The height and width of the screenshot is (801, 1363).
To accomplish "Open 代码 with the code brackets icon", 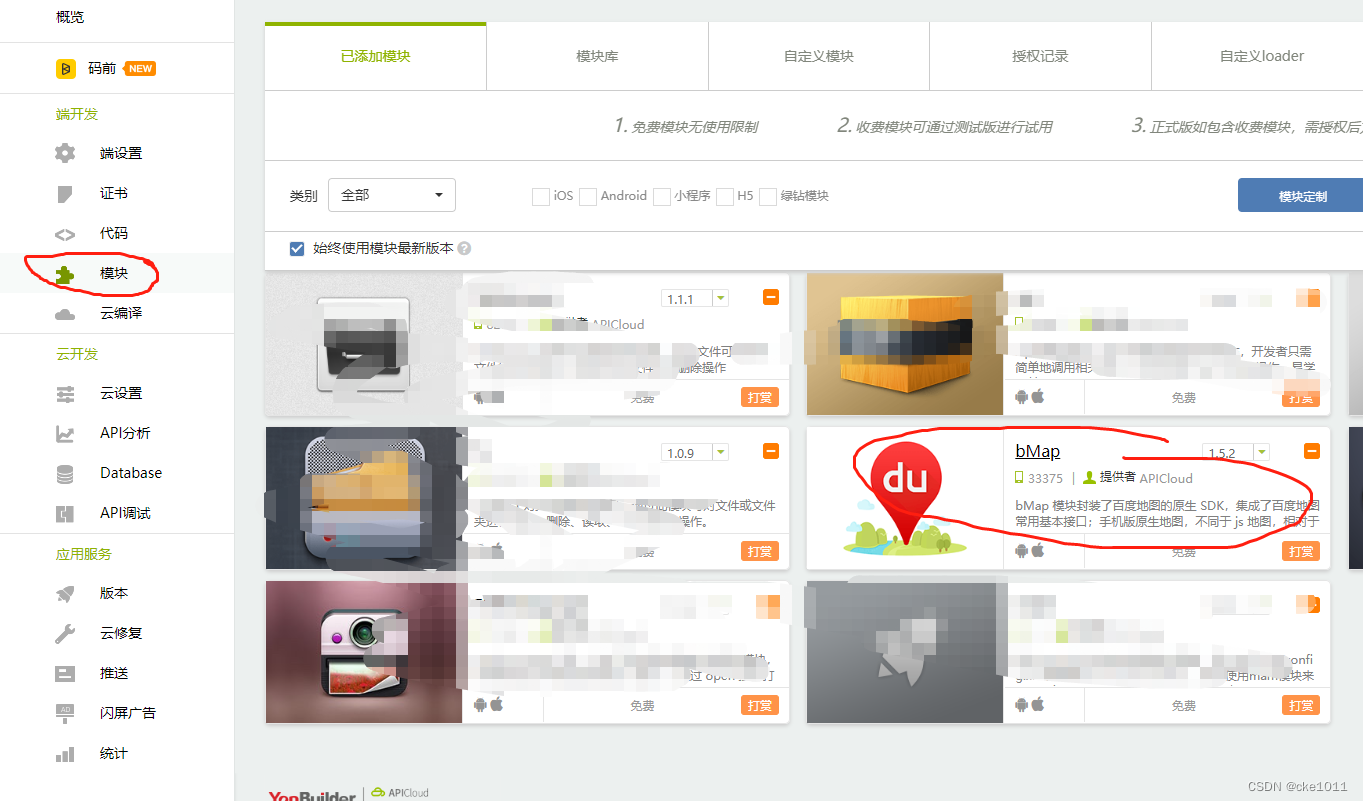I will pos(66,233).
